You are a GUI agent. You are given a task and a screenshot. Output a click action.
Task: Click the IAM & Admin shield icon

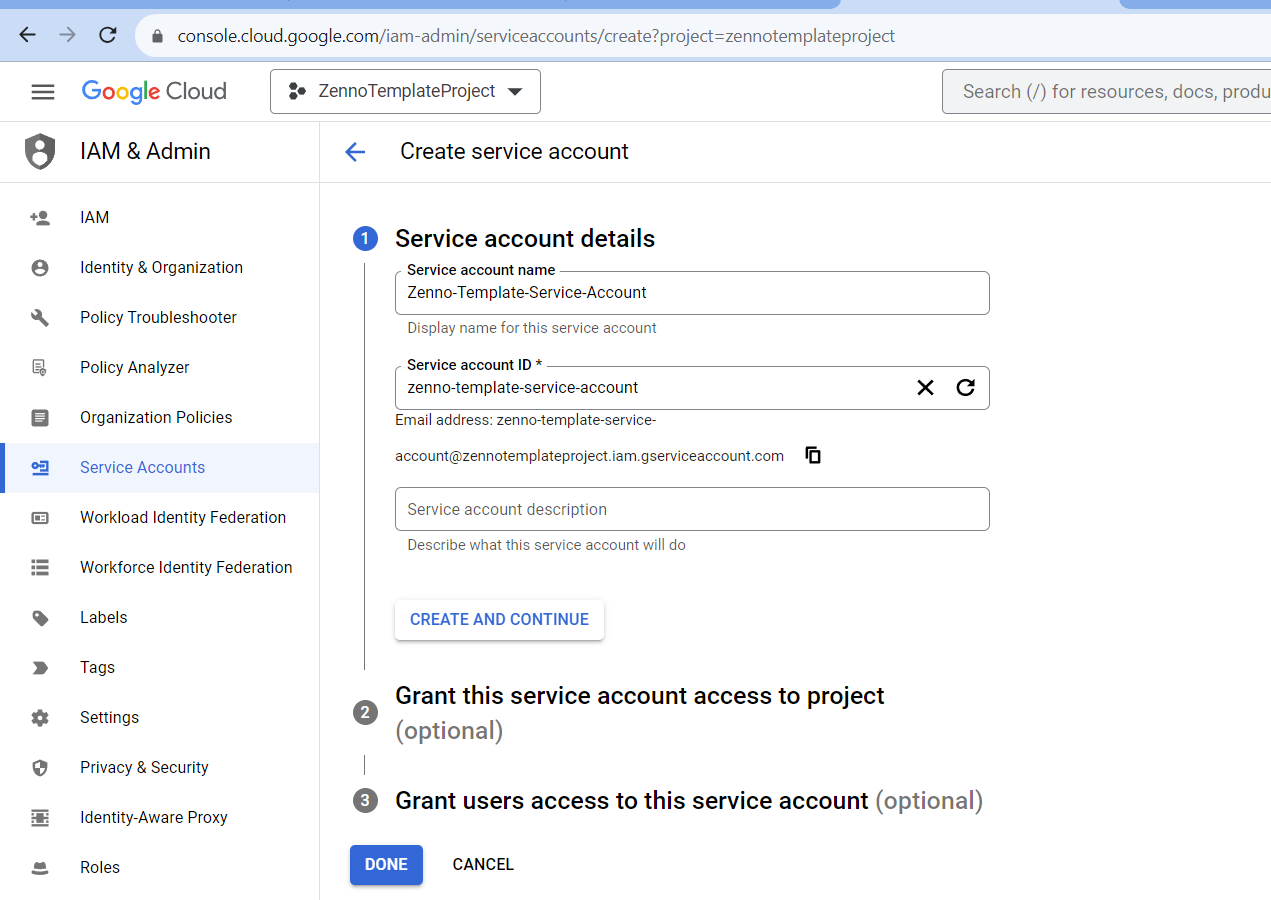(x=40, y=152)
